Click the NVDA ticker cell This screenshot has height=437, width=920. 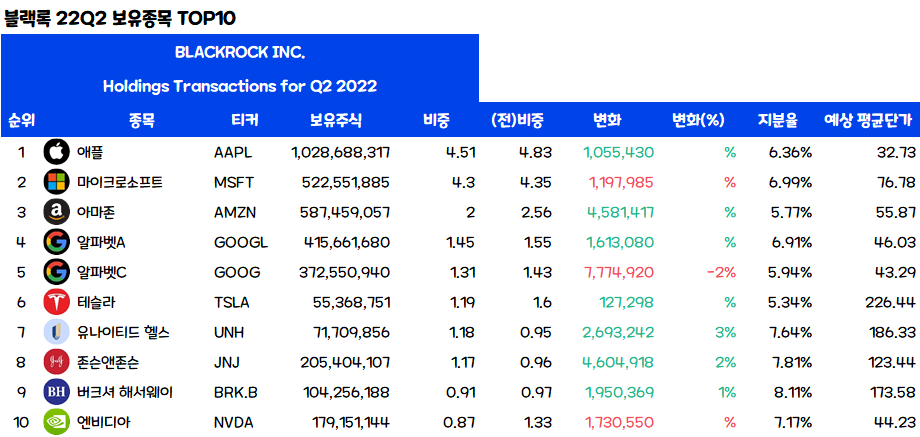234,422
